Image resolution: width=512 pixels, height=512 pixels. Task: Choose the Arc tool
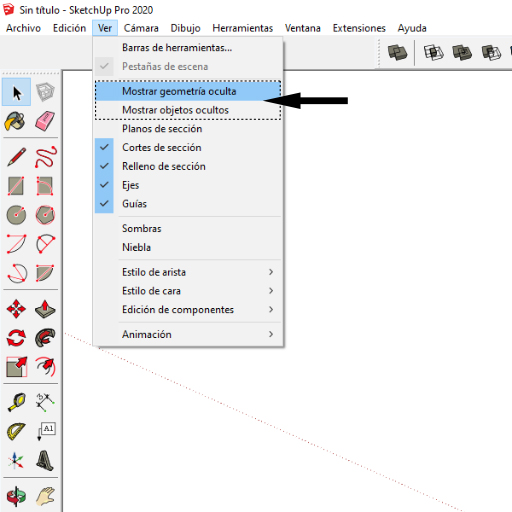pos(16,244)
